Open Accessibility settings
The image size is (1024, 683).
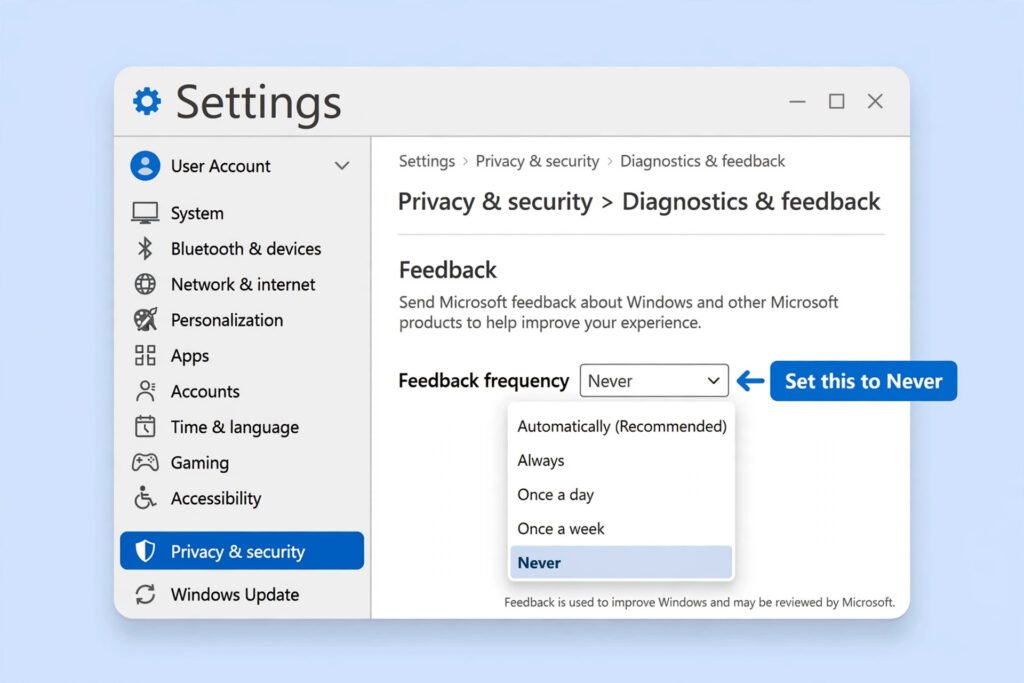tap(216, 498)
